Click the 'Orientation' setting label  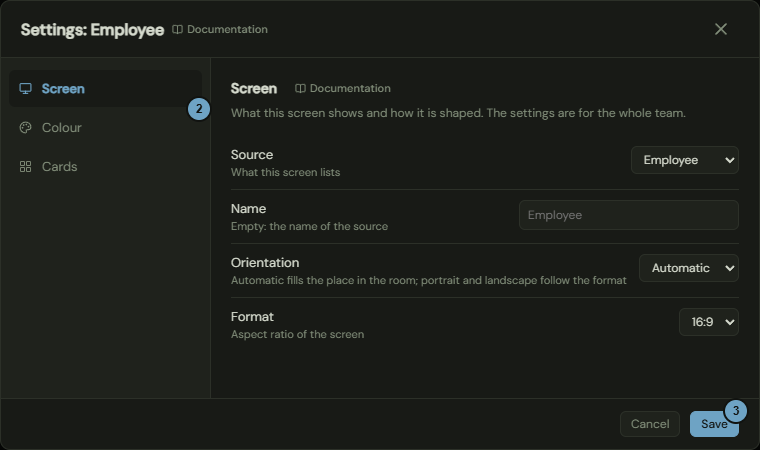pyautogui.click(x=265, y=262)
